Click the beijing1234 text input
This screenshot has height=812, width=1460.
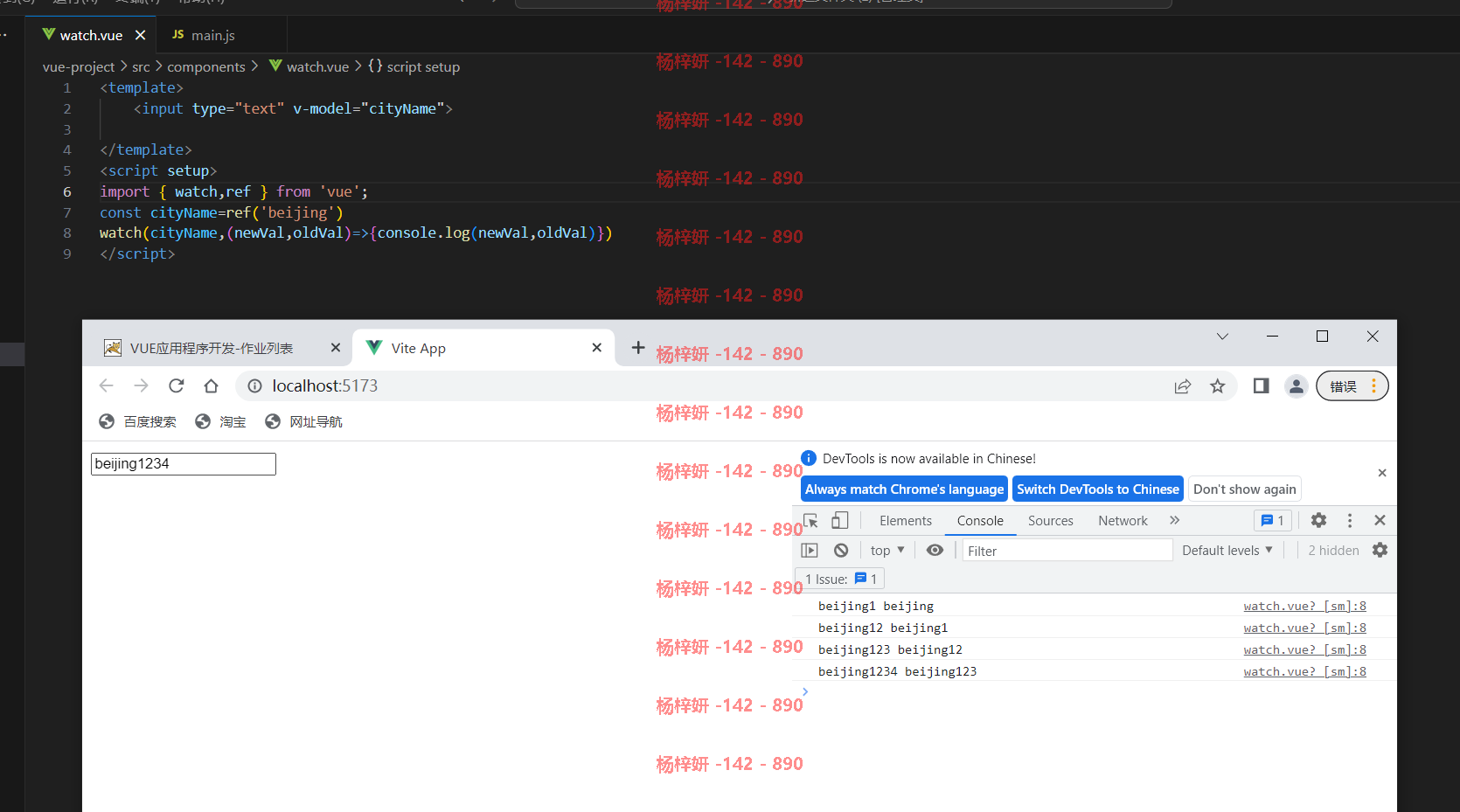184,463
